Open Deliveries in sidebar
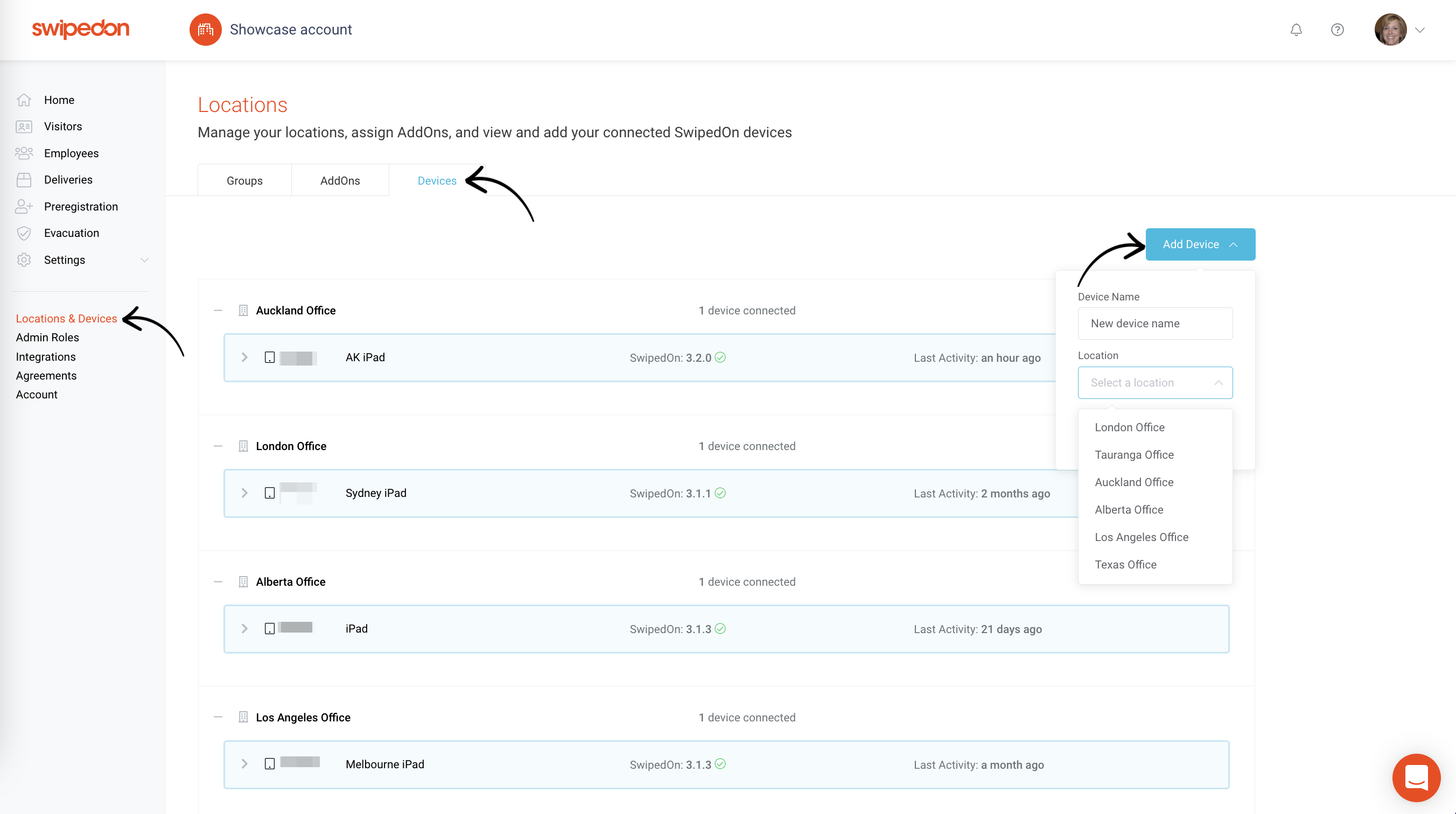 click(x=68, y=180)
